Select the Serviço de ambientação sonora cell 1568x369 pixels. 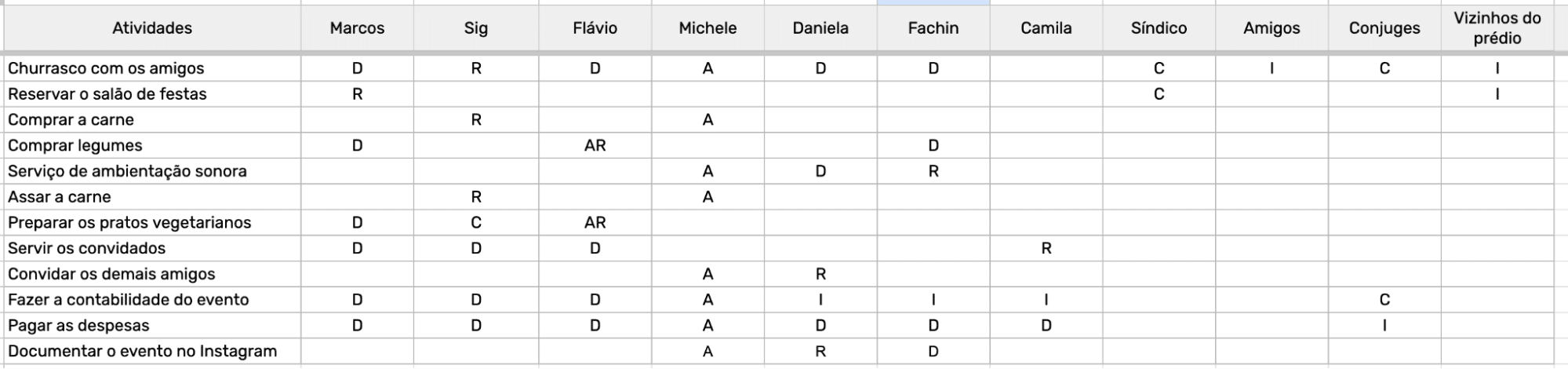(x=127, y=171)
